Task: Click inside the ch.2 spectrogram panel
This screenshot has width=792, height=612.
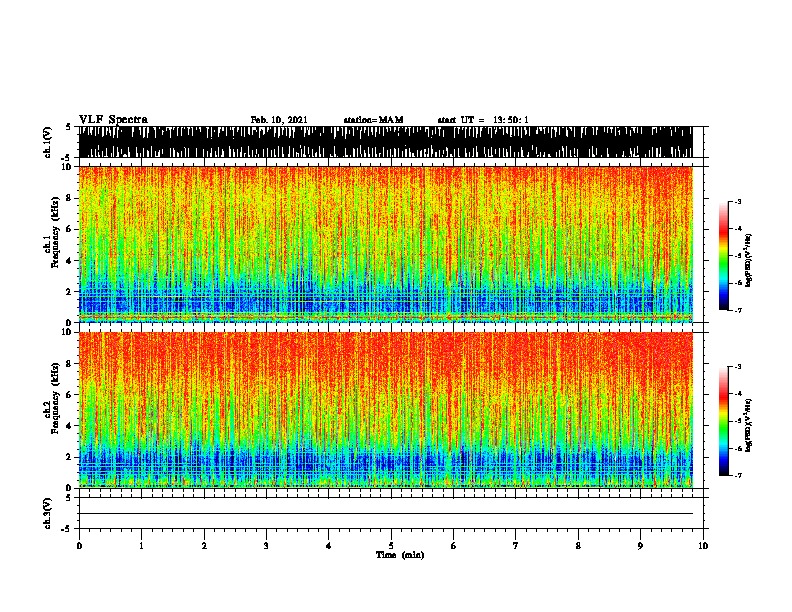Action: (385, 410)
